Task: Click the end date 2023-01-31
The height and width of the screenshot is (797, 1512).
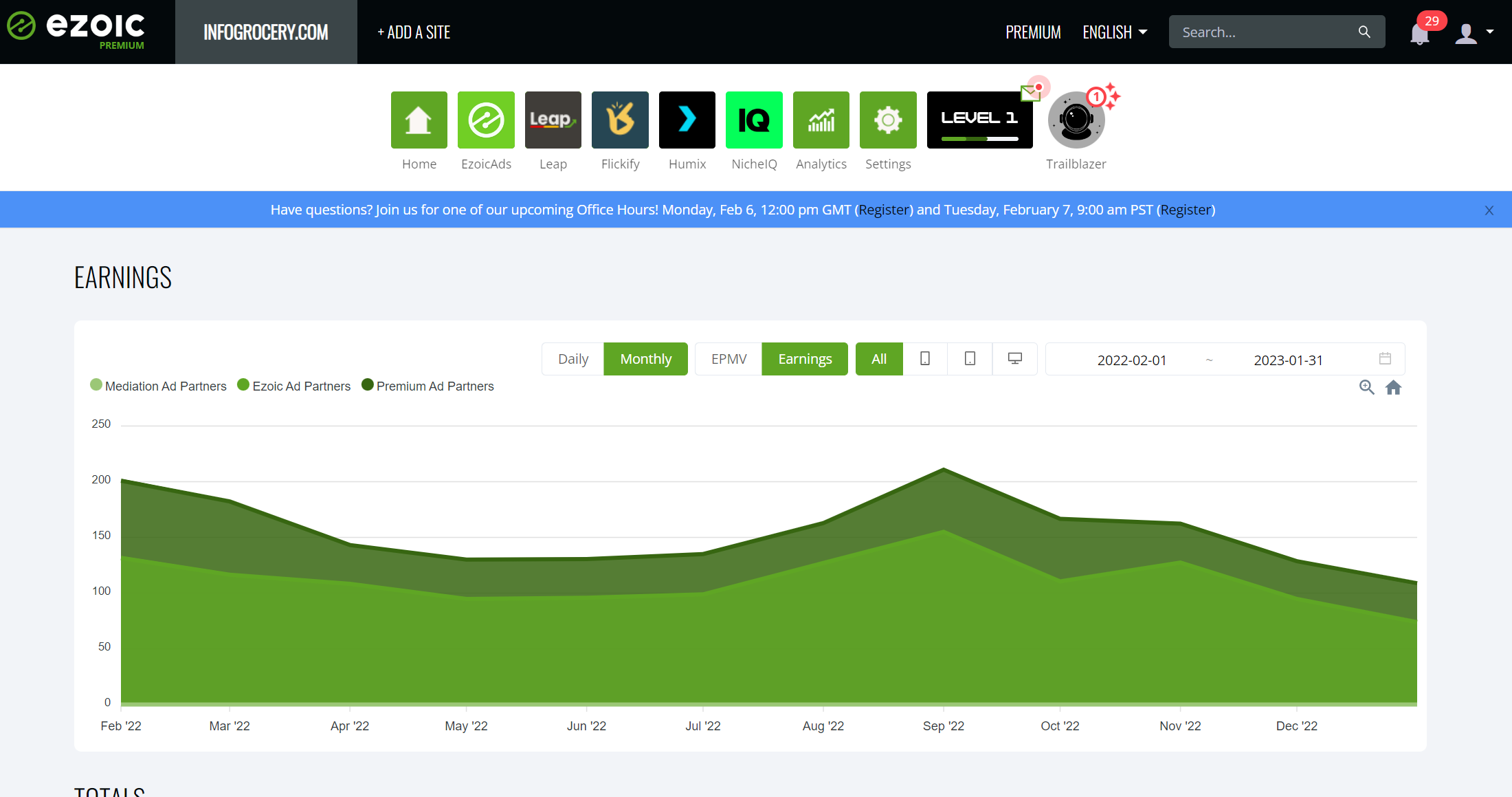Action: 1288,360
